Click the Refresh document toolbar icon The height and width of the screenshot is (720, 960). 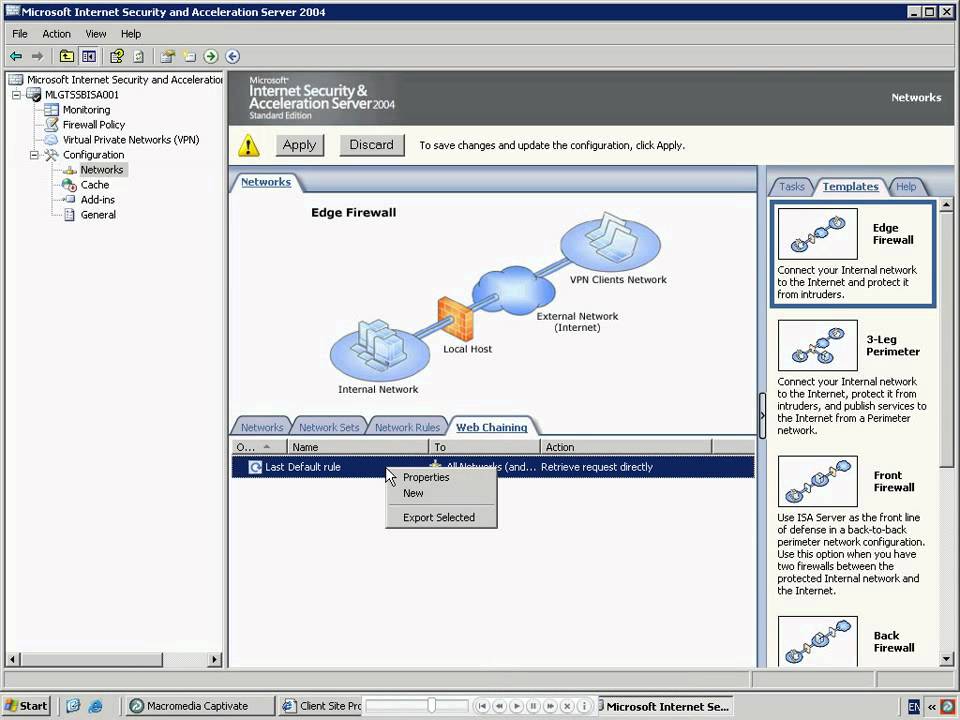pos(138,56)
